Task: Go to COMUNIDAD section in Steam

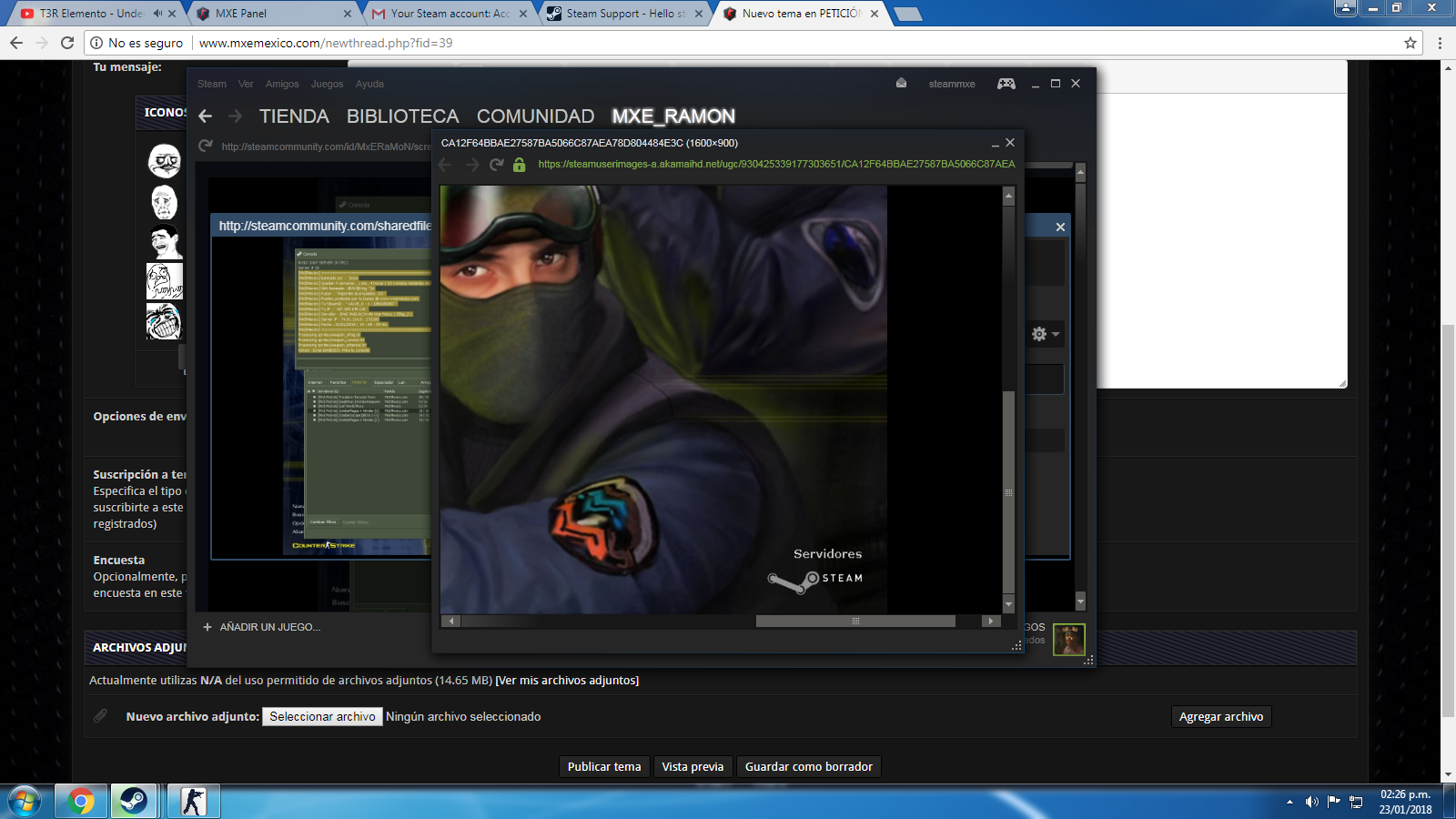Action: click(535, 116)
